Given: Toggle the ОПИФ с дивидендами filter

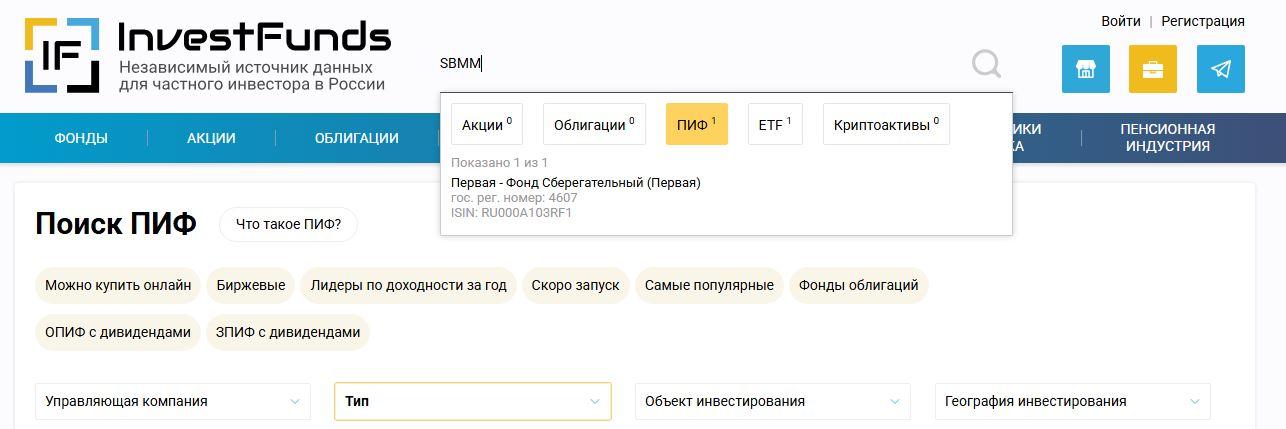Looking at the screenshot, I should click(x=117, y=332).
